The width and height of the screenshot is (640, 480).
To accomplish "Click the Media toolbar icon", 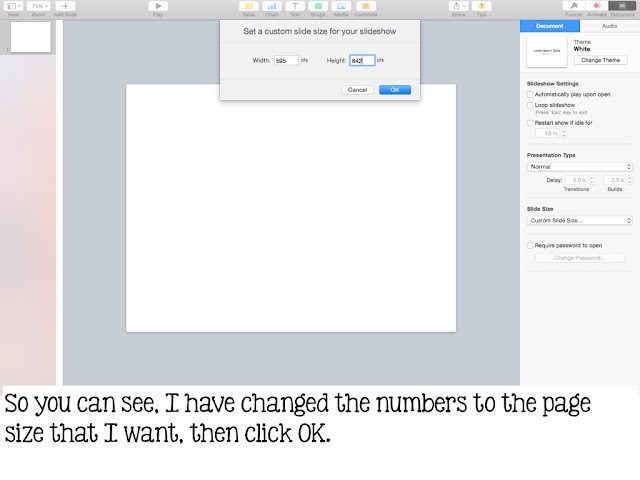I will pos(341,6).
